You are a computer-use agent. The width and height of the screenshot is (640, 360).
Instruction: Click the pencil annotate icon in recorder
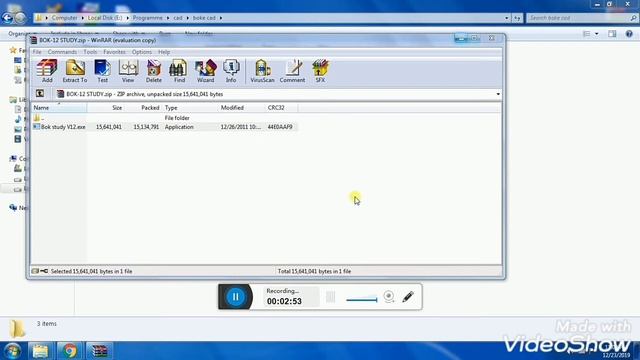point(408,297)
